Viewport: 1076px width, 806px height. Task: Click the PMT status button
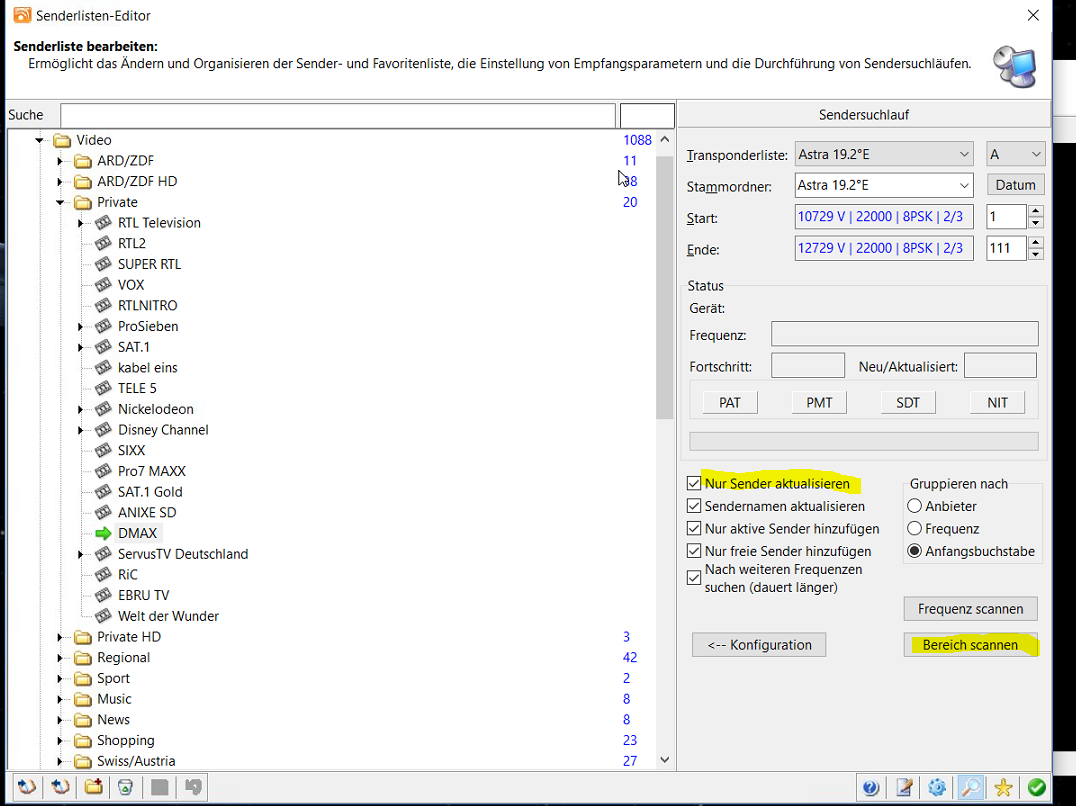819,403
